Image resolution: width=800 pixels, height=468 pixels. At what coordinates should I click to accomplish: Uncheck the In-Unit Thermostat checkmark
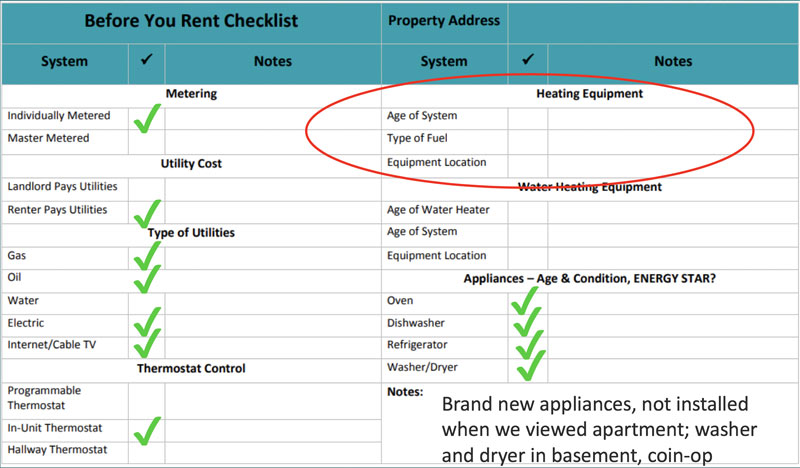pyautogui.click(x=147, y=431)
